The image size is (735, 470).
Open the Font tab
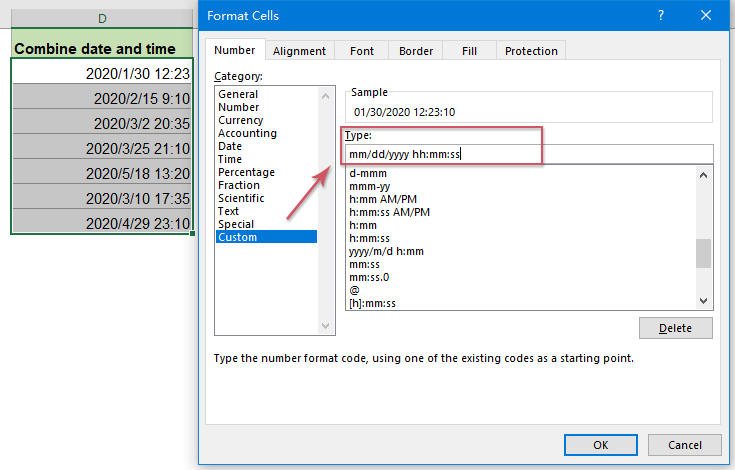pos(362,51)
